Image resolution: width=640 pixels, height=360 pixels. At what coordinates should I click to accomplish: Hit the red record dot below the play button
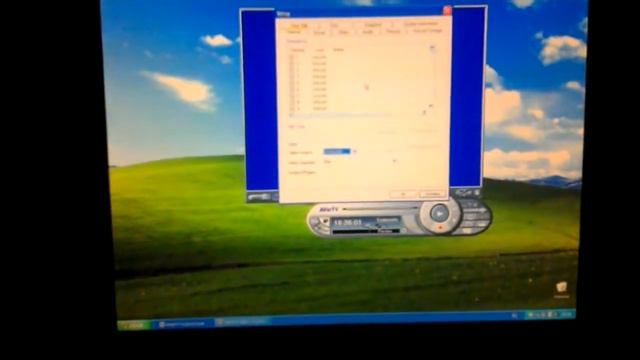pyautogui.click(x=440, y=227)
